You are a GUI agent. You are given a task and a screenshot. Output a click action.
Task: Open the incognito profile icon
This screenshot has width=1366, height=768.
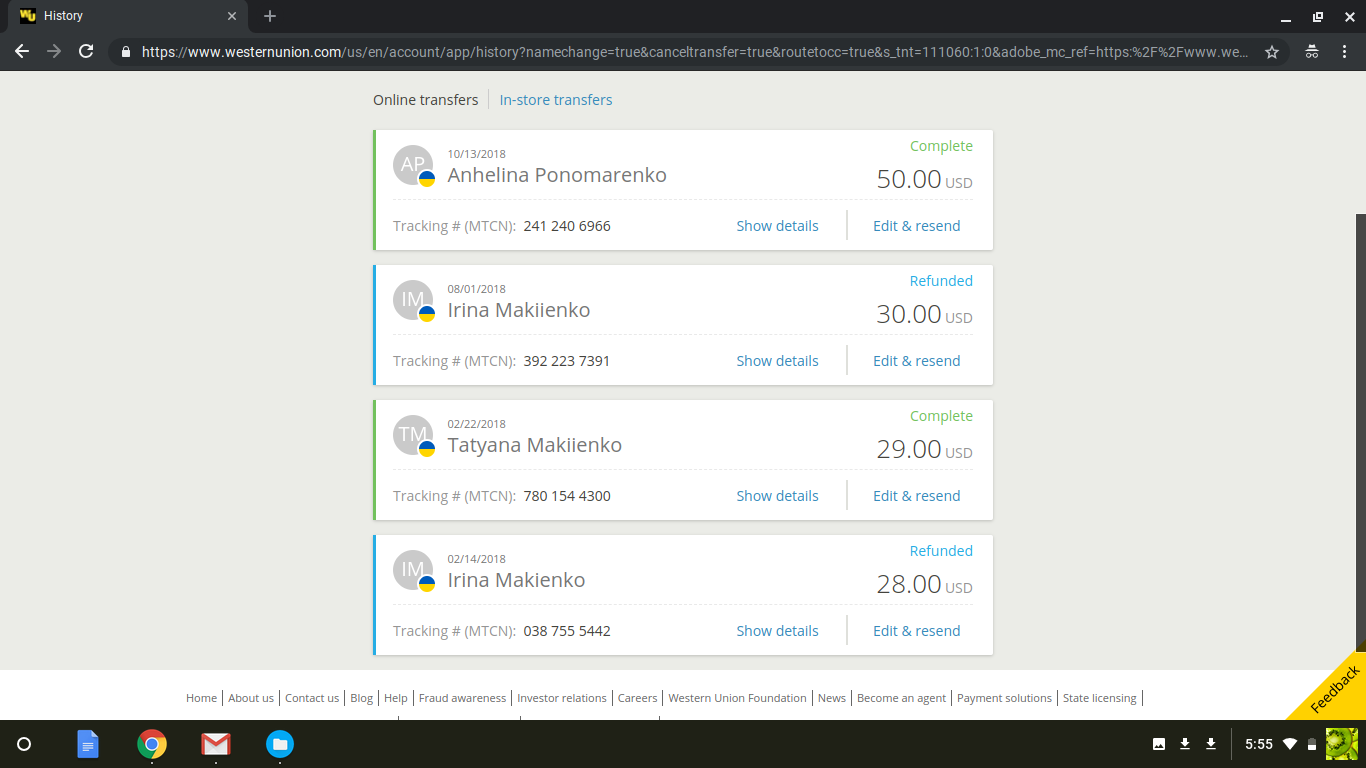click(1311, 52)
